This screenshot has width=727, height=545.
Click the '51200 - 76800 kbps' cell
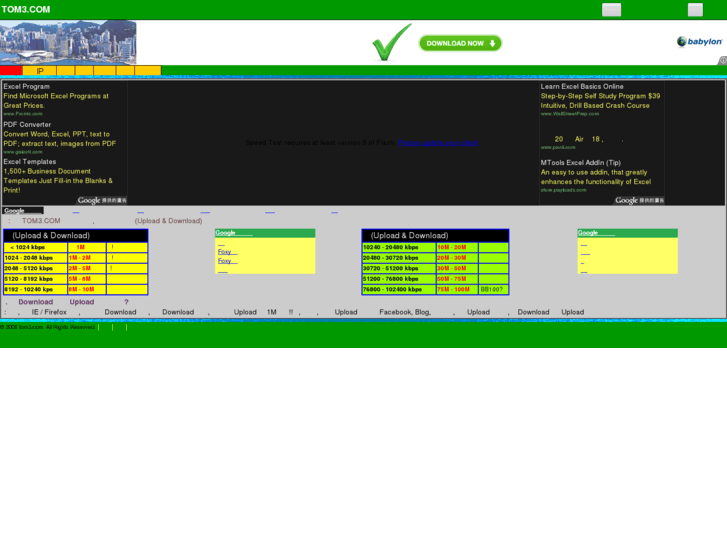coord(399,279)
